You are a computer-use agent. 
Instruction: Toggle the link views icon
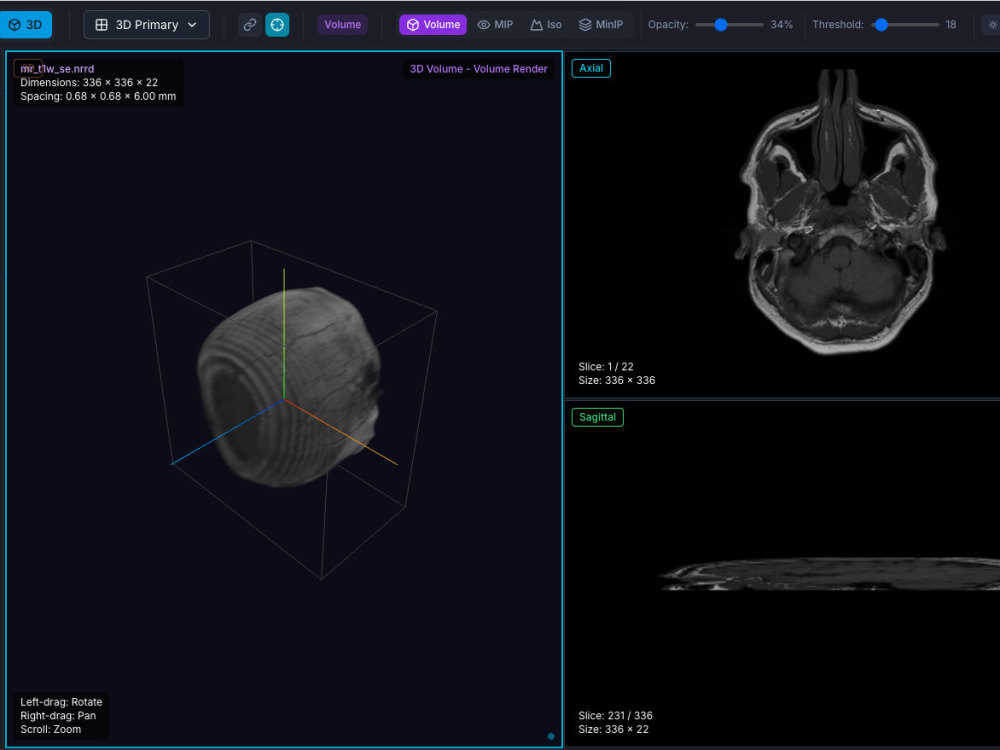click(250, 25)
